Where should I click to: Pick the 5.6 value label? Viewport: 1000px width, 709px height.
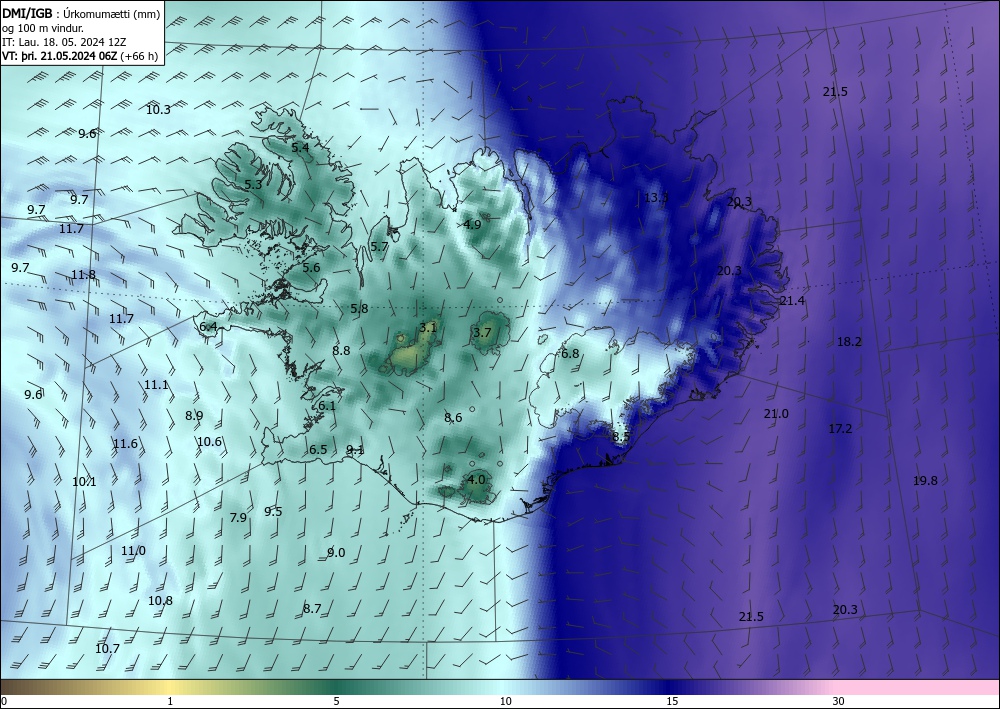click(311, 268)
